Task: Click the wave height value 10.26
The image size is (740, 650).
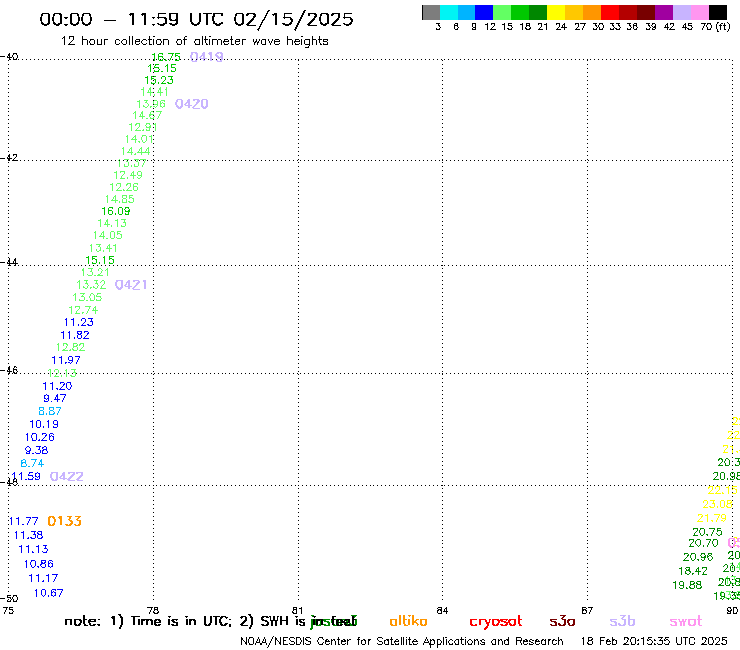Action: (x=40, y=437)
